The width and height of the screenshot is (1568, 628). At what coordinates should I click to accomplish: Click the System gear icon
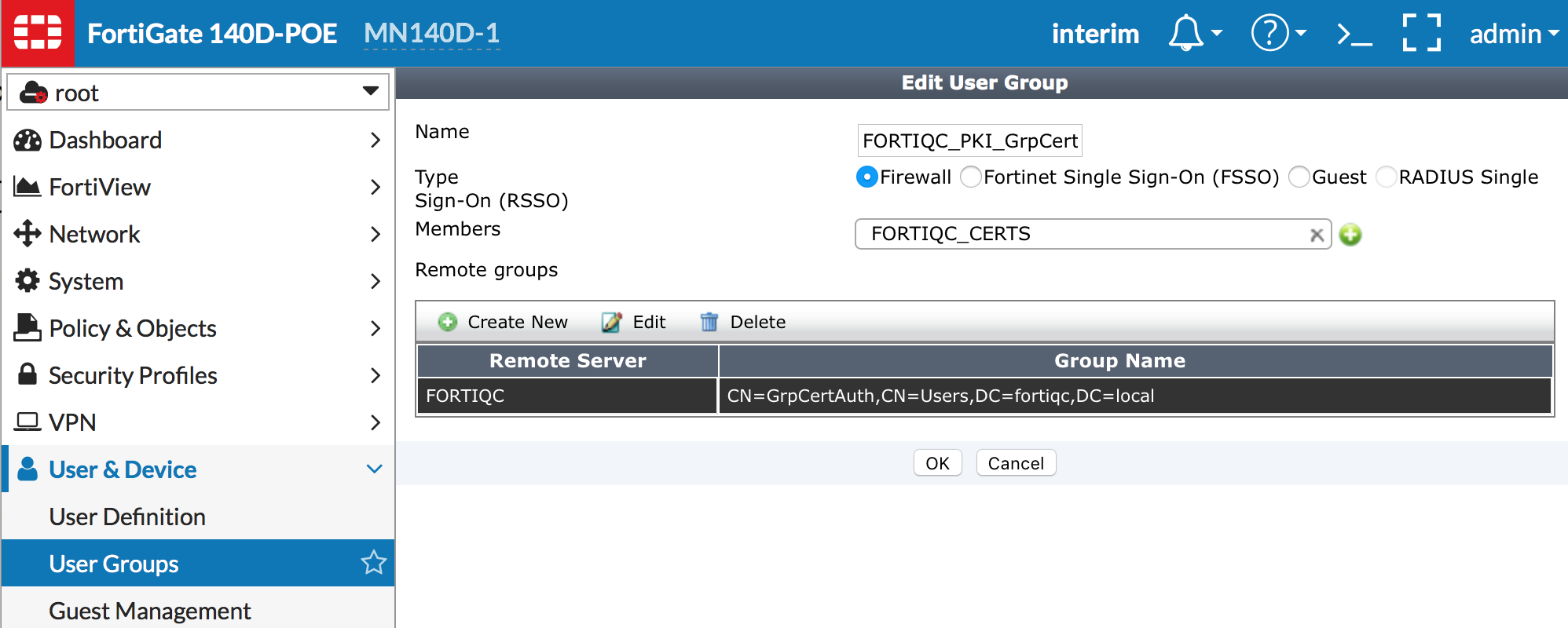tap(27, 280)
